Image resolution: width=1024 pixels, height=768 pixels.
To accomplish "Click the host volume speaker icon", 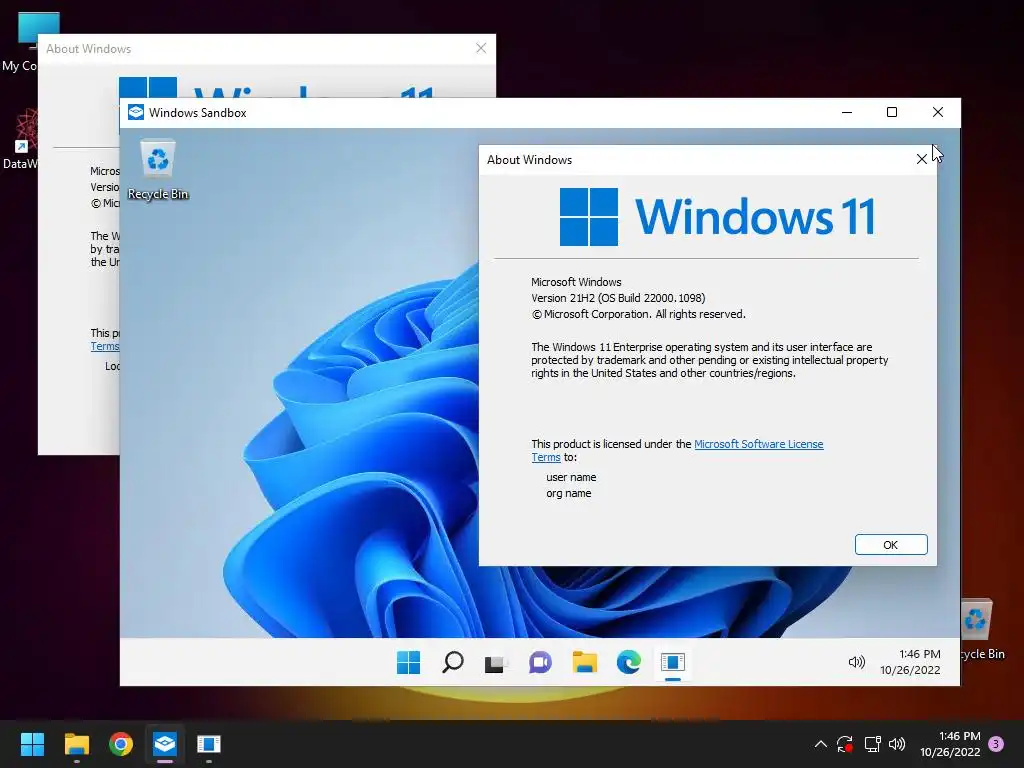I will pyautogui.click(x=897, y=744).
